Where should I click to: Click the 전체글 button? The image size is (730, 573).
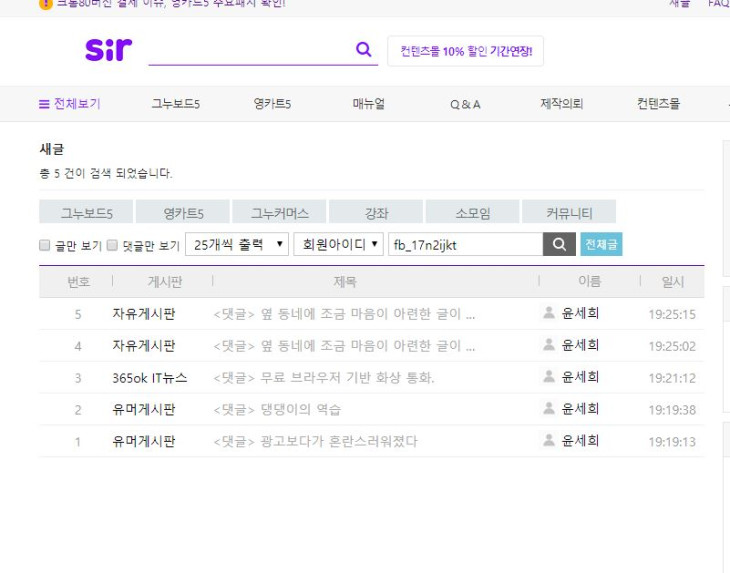click(x=601, y=244)
